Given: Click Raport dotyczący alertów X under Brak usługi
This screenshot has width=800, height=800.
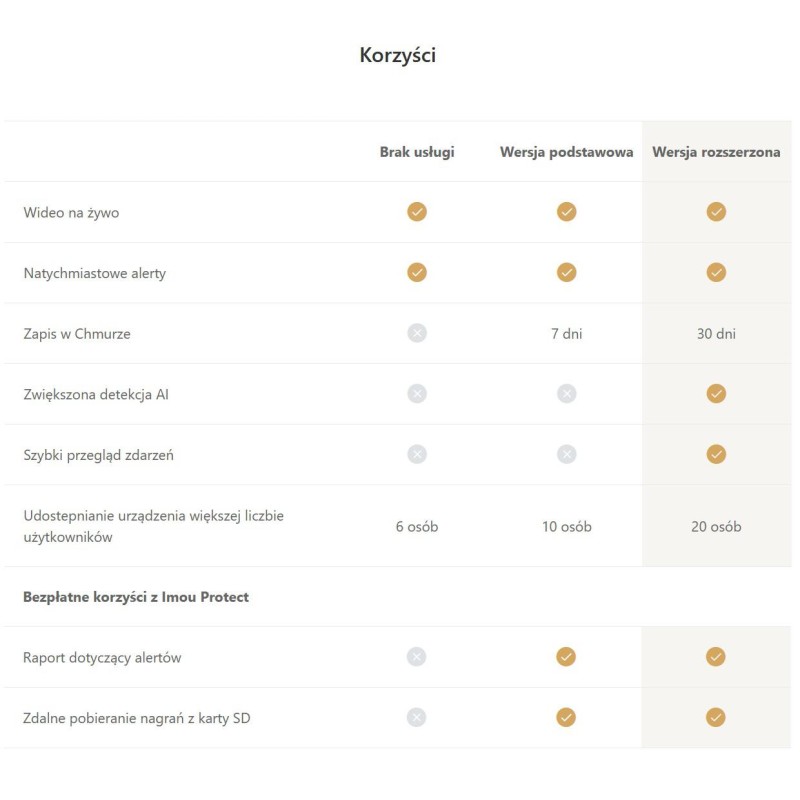Looking at the screenshot, I should (417, 657).
